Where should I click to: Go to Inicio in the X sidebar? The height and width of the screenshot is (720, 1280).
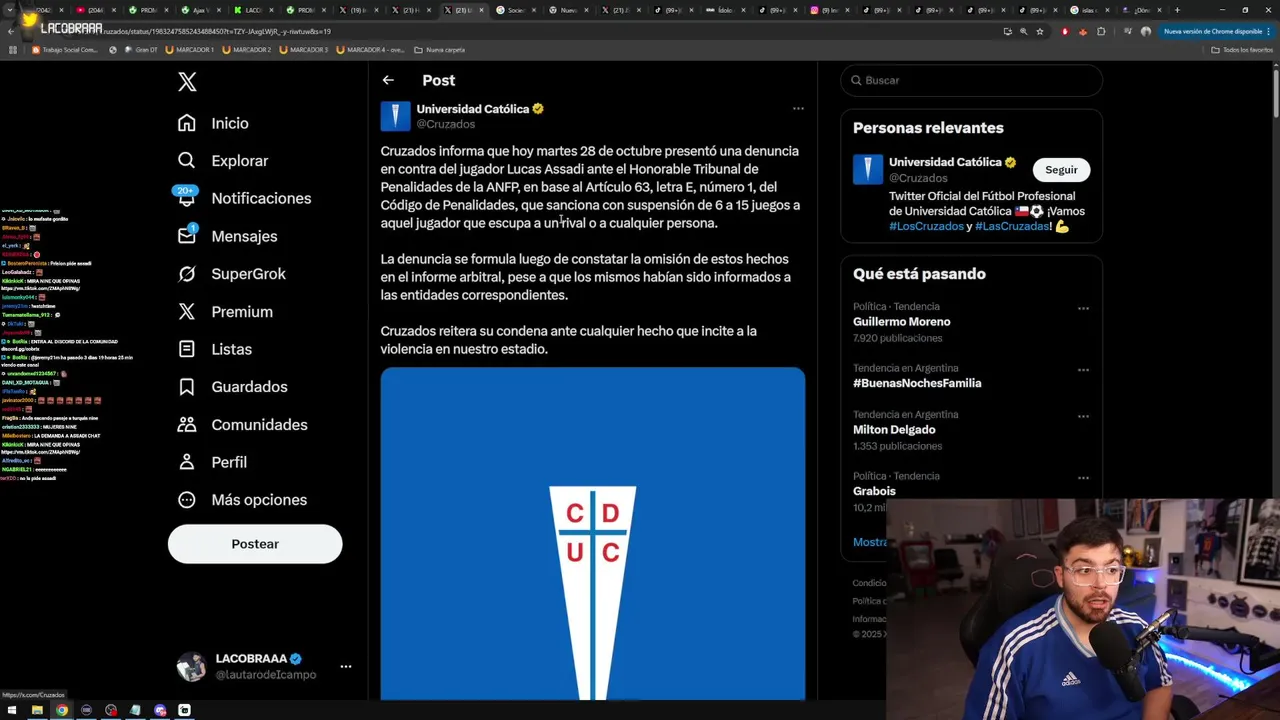213,123
